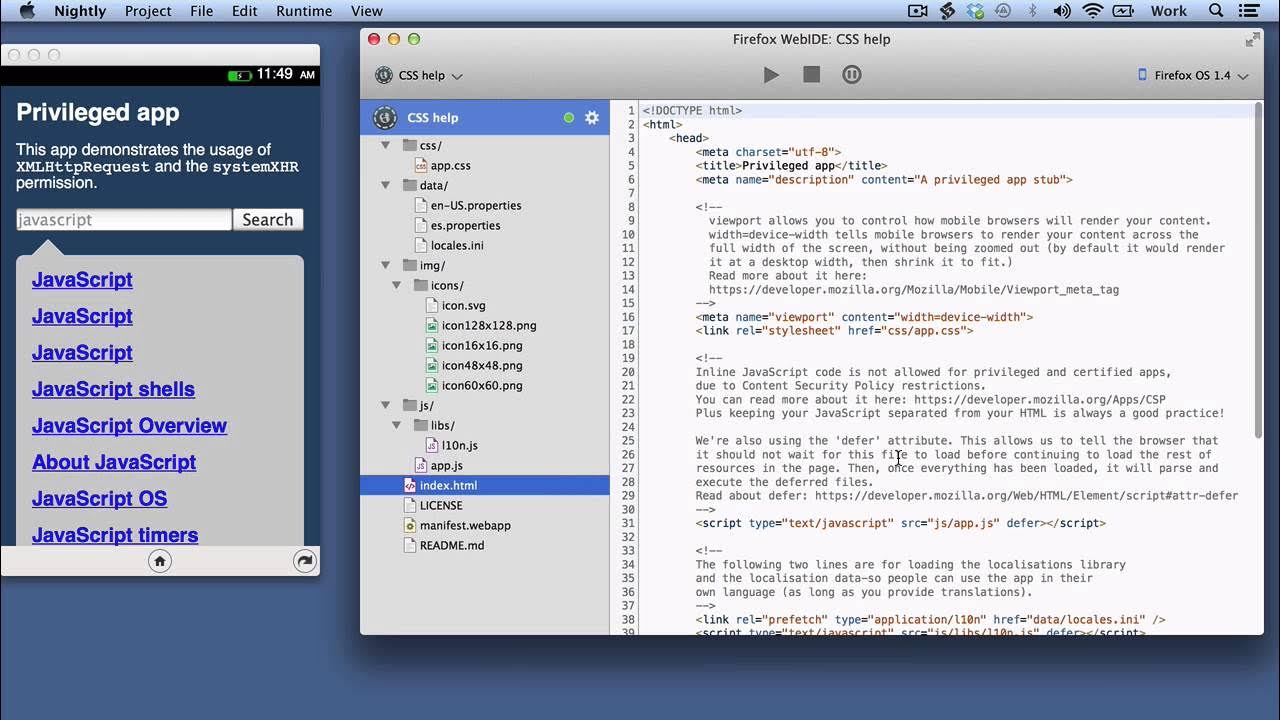1280x720 pixels.
Task: Collapse the icons/ folder
Action: [x=398, y=286]
